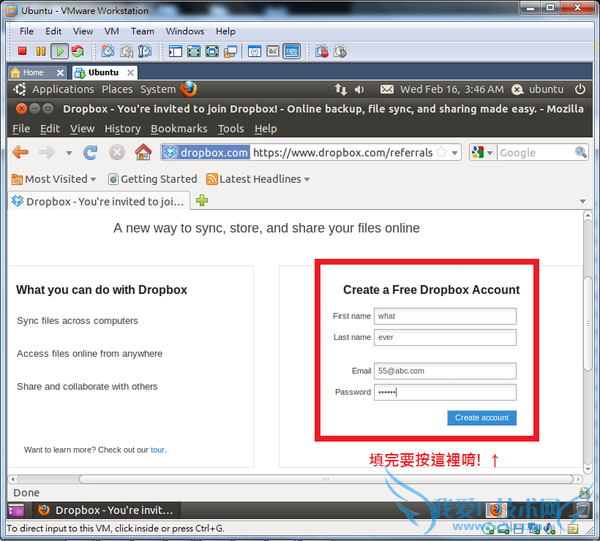Viewport: 600px width, 541px height.
Task: Click the appliance view toolbar icon
Action: coord(273,51)
